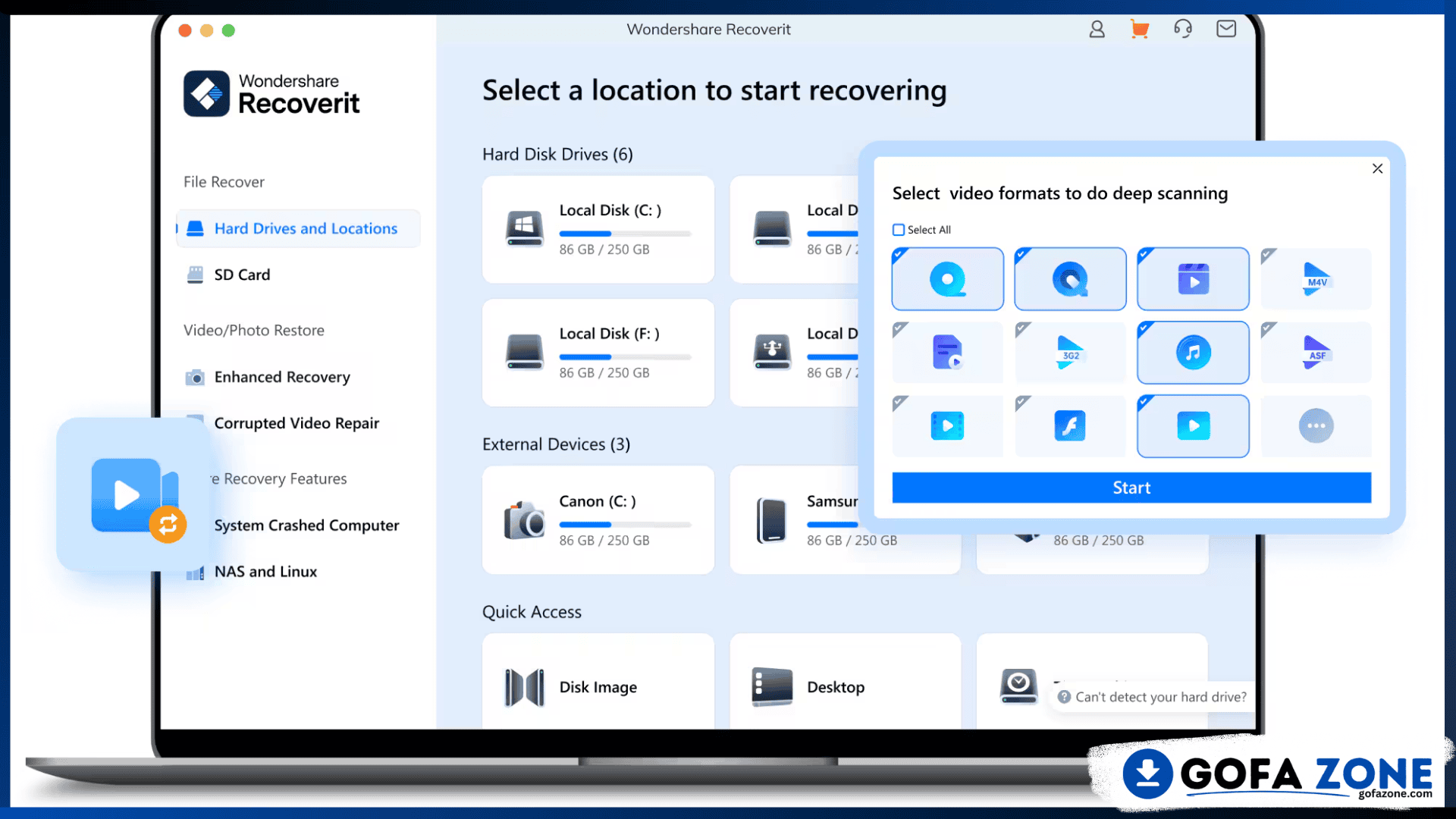
Task: Close the video formats dialog
Action: point(1377,168)
